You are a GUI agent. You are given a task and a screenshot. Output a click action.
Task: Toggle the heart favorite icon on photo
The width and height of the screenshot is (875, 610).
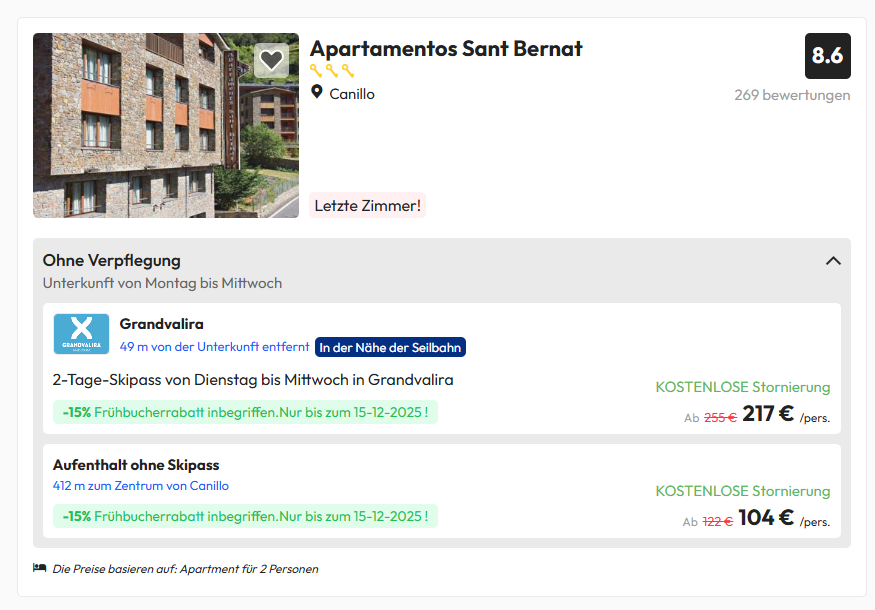click(x=271, y=60)
